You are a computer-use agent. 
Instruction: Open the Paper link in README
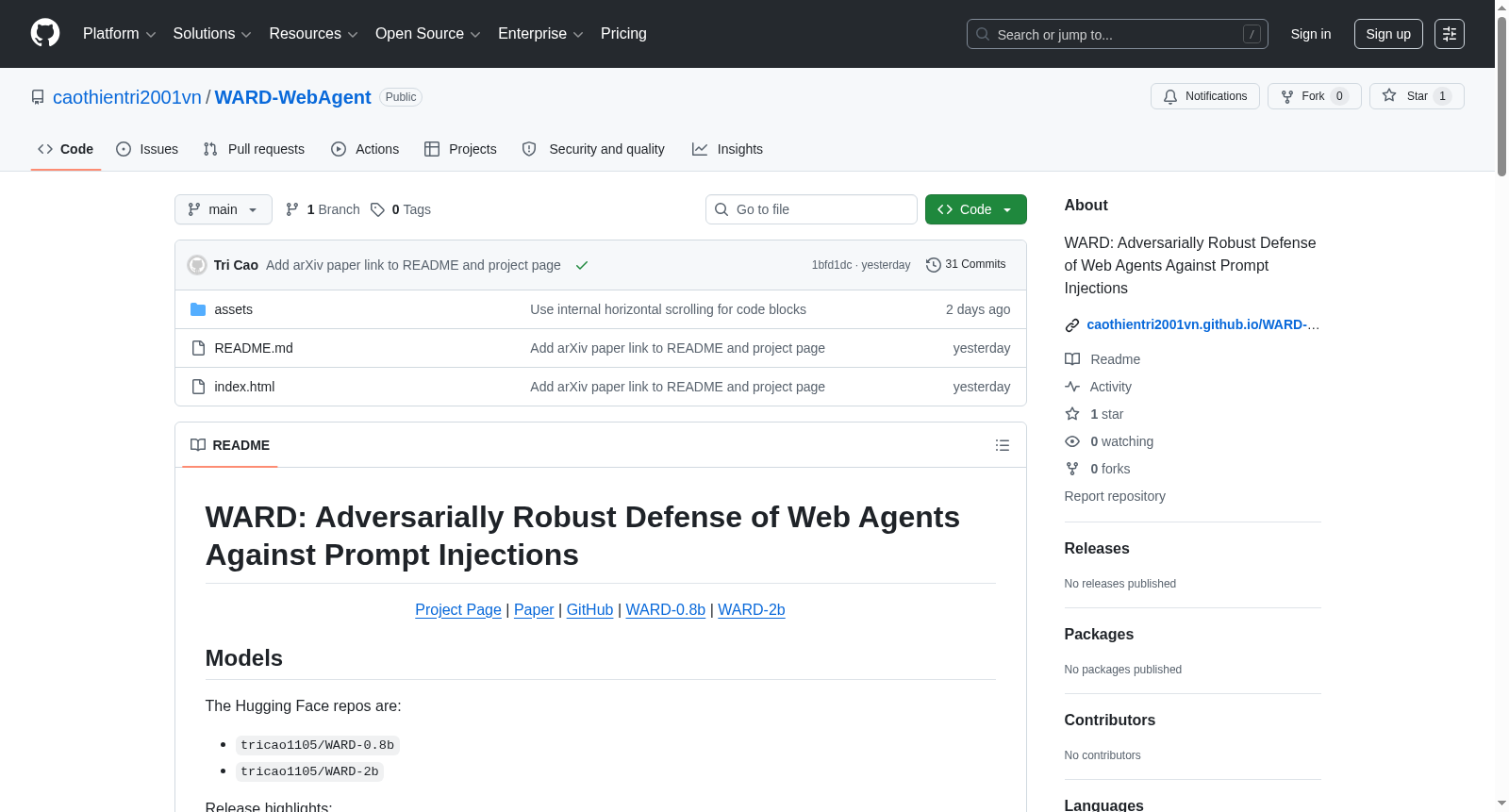click(534, 610)
